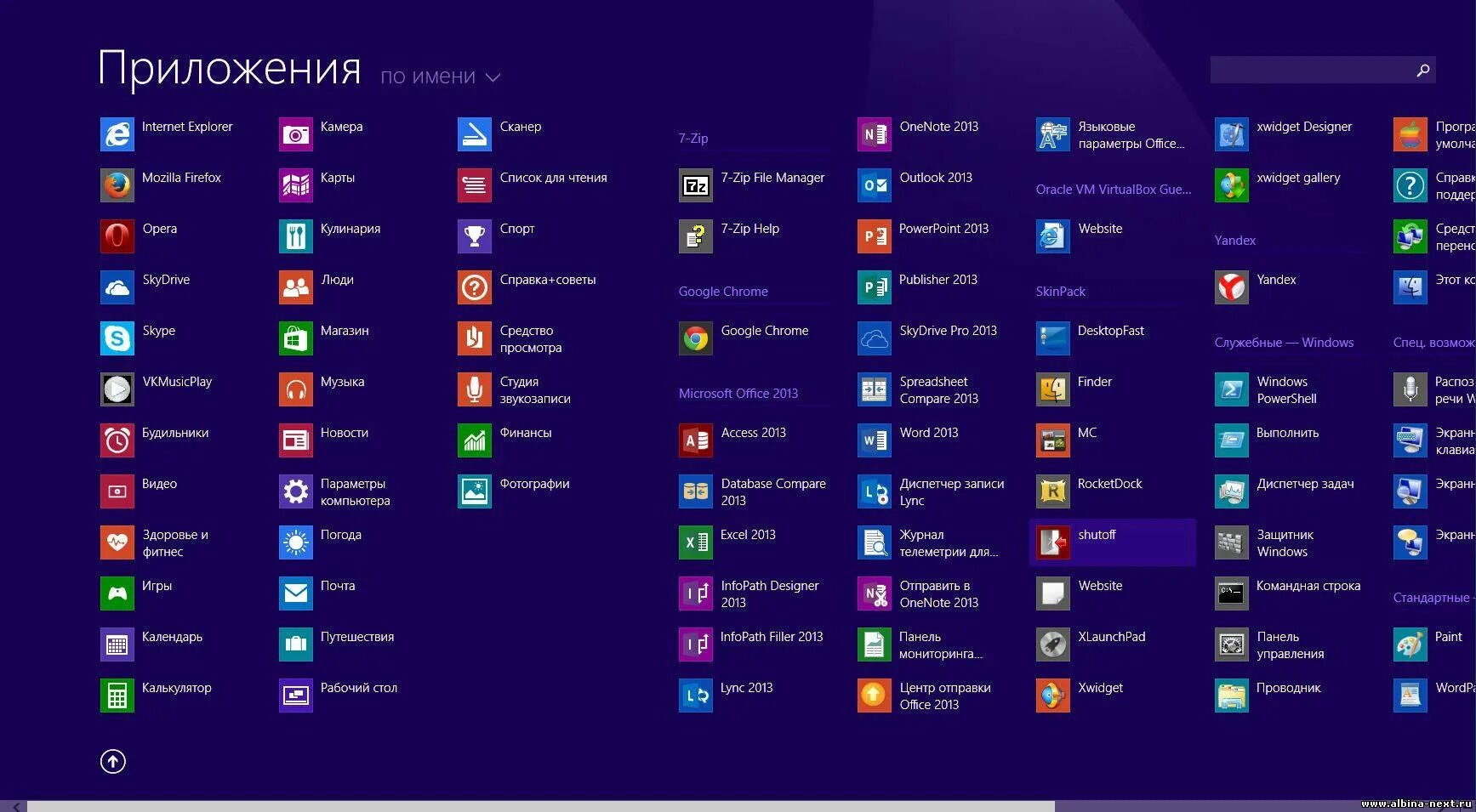The height and width of the screenshot is (812, 1476).
Task: Open the Почта mail icon
Action: click(295, 593)
